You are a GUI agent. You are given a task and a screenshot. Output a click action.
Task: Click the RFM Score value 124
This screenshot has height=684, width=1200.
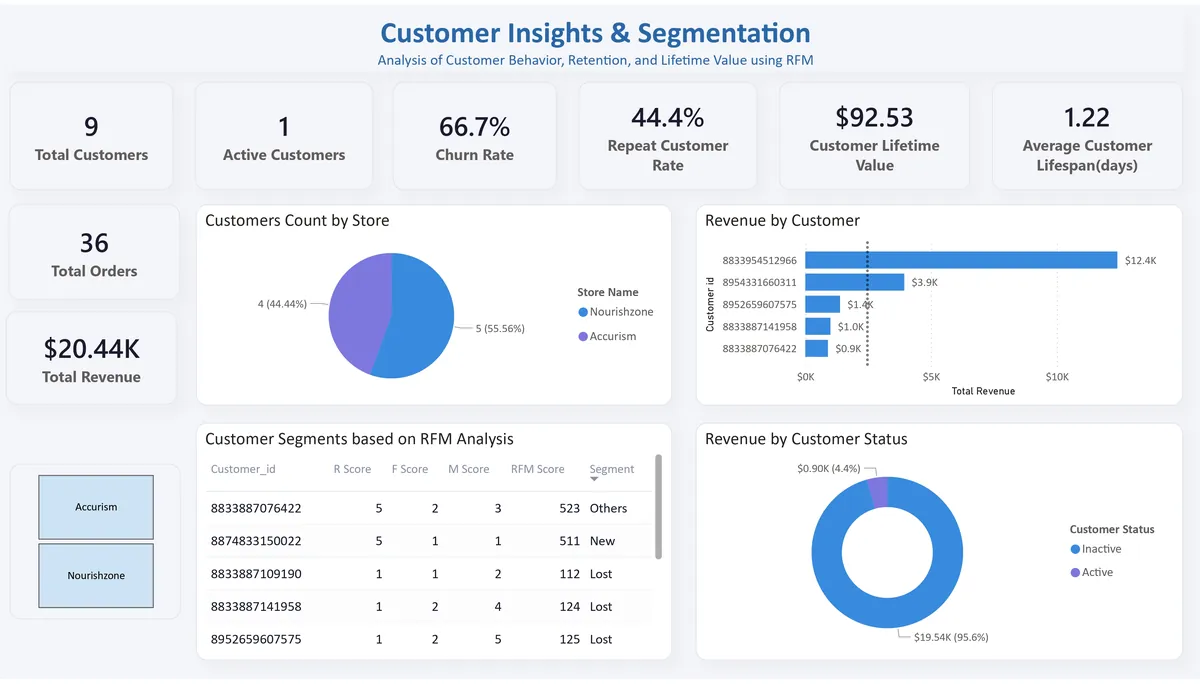pos(570,607)
